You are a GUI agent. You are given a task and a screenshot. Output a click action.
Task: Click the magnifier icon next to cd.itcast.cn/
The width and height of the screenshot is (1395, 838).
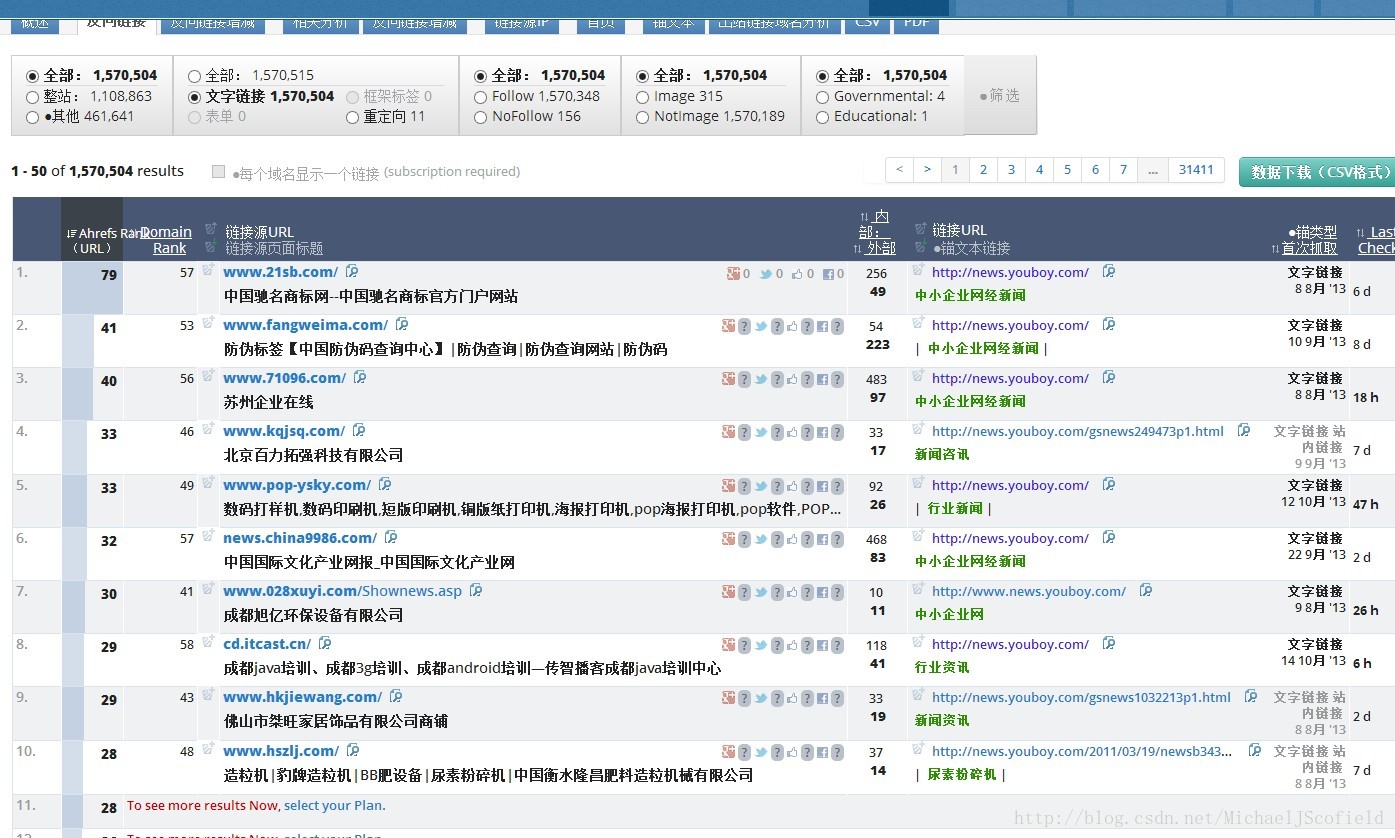pos(324,644)
